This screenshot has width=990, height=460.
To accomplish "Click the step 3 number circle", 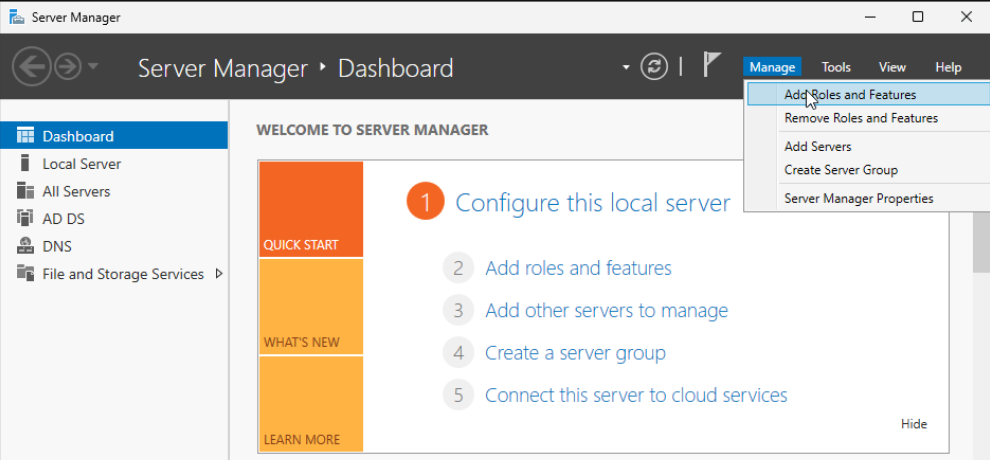I will tap(458, 310).
